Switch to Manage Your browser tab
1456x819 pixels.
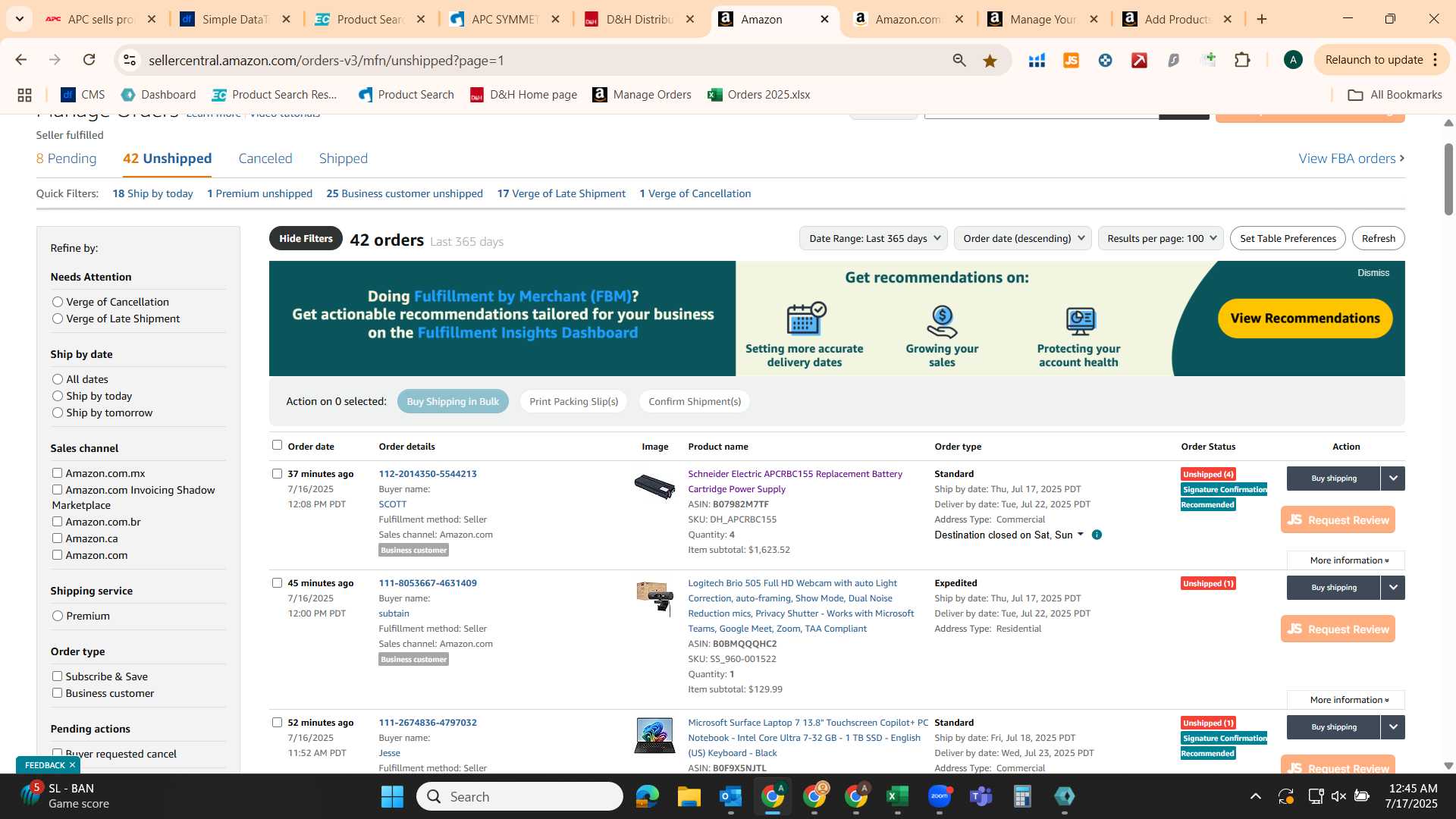pos(1042,19)
